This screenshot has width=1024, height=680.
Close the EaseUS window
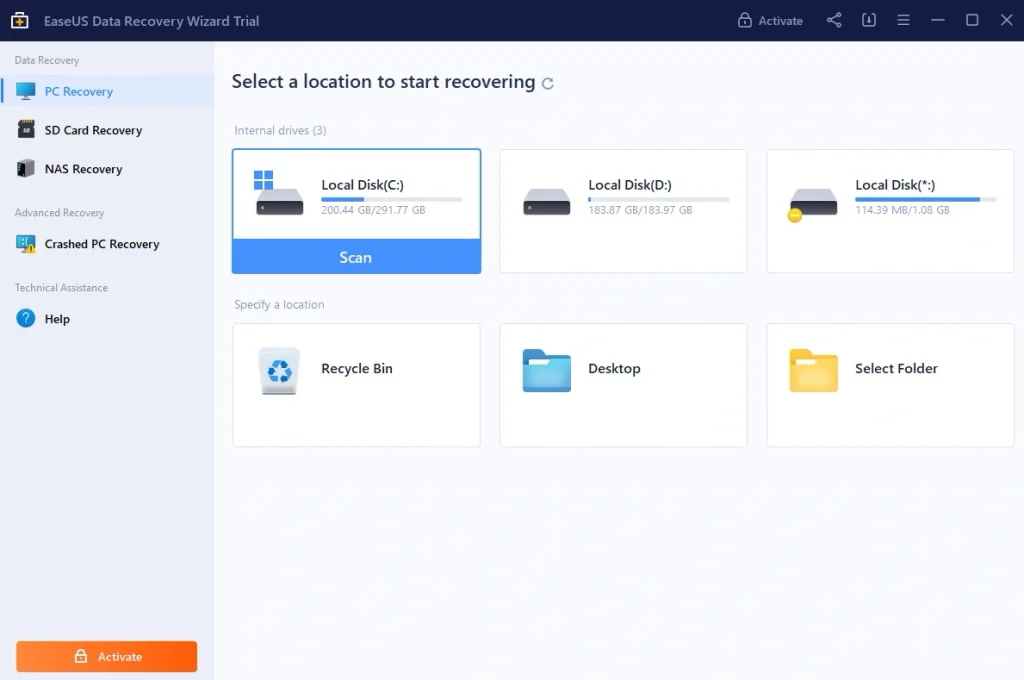1006,20
